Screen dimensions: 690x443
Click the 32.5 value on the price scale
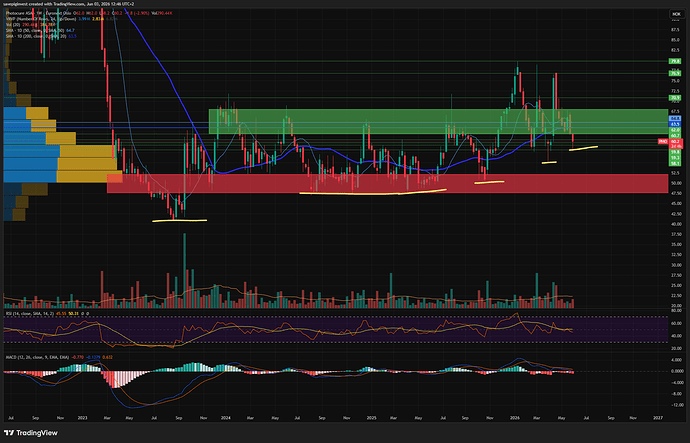click(x=675, y=255)
